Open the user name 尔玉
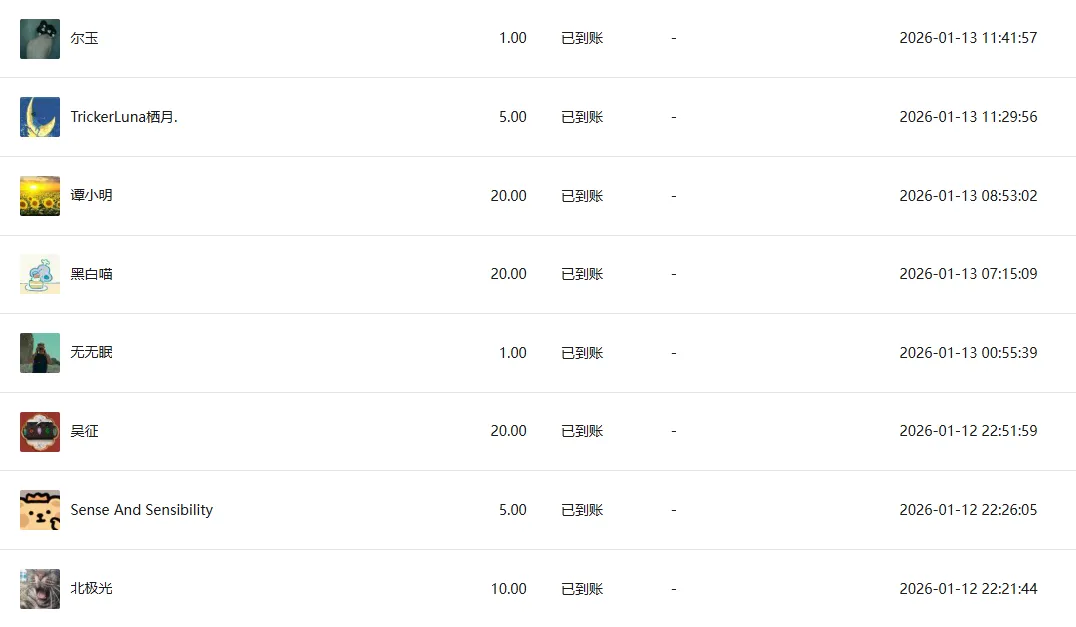 84,39
